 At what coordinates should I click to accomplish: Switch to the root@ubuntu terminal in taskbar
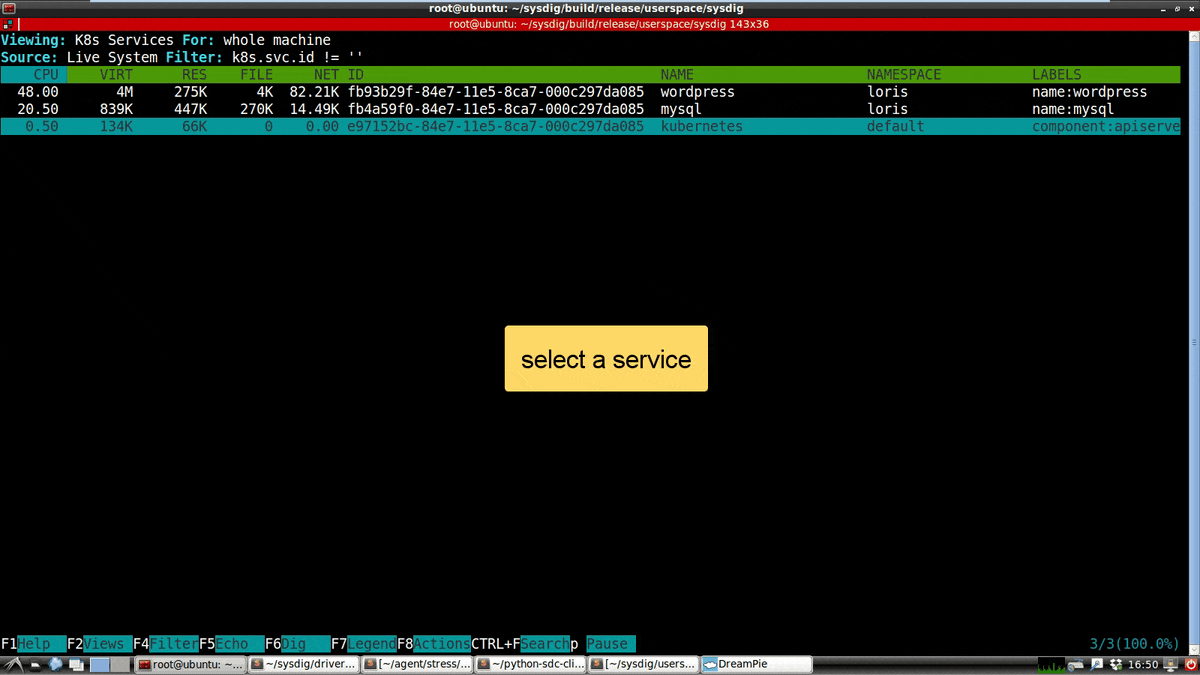coord(190,663)
